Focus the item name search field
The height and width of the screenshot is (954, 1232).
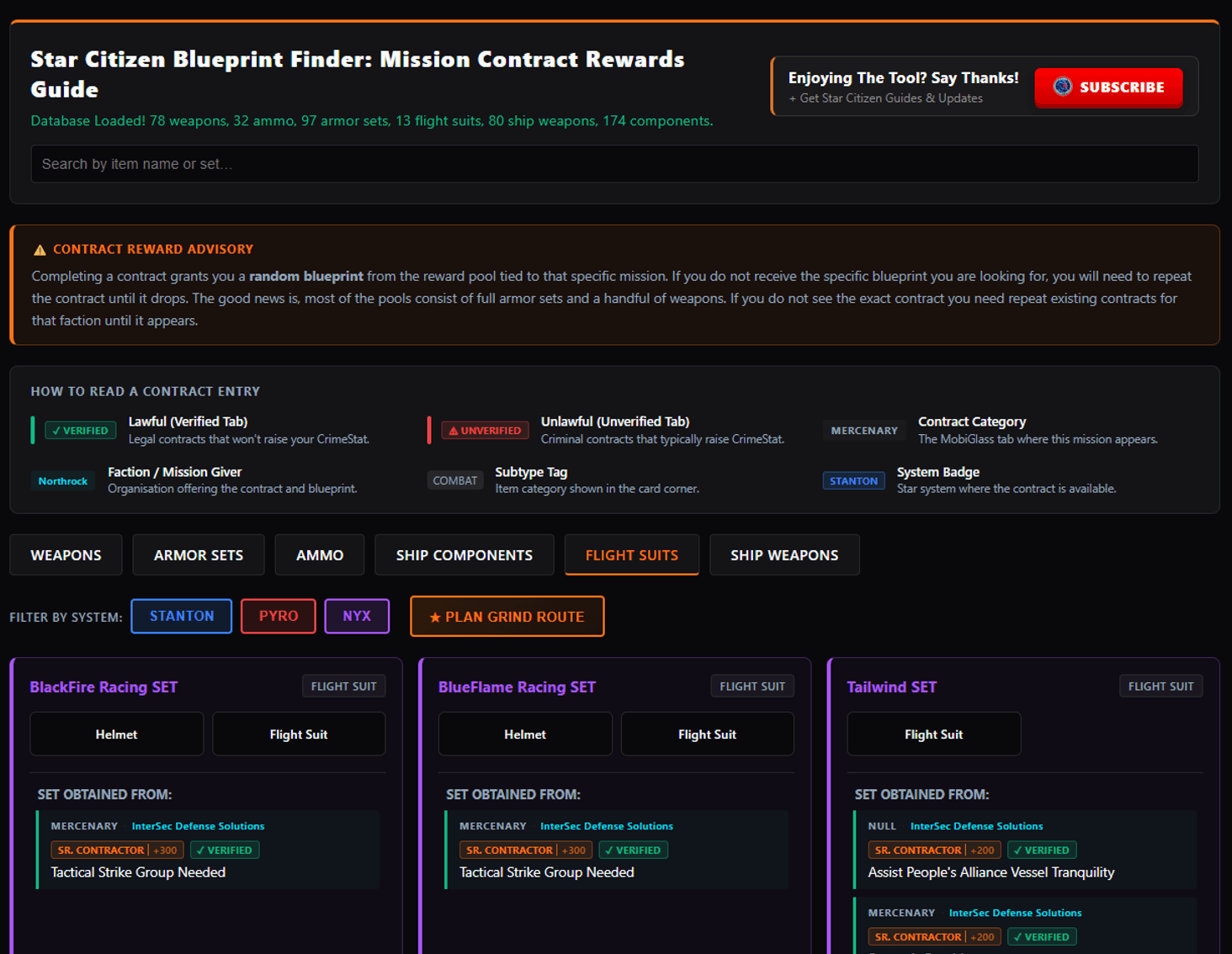point(615,164)
